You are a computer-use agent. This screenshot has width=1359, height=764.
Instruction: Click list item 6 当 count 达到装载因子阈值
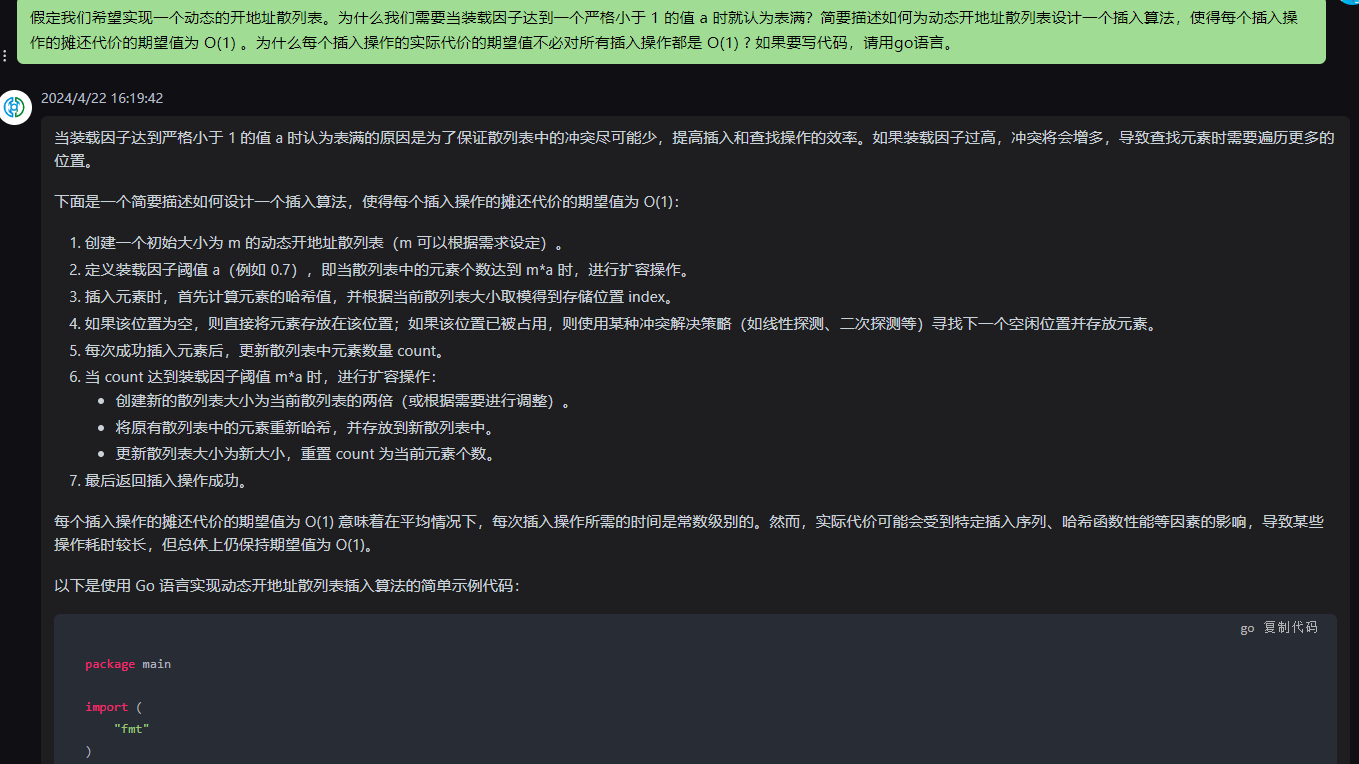[x=252, y=377]
